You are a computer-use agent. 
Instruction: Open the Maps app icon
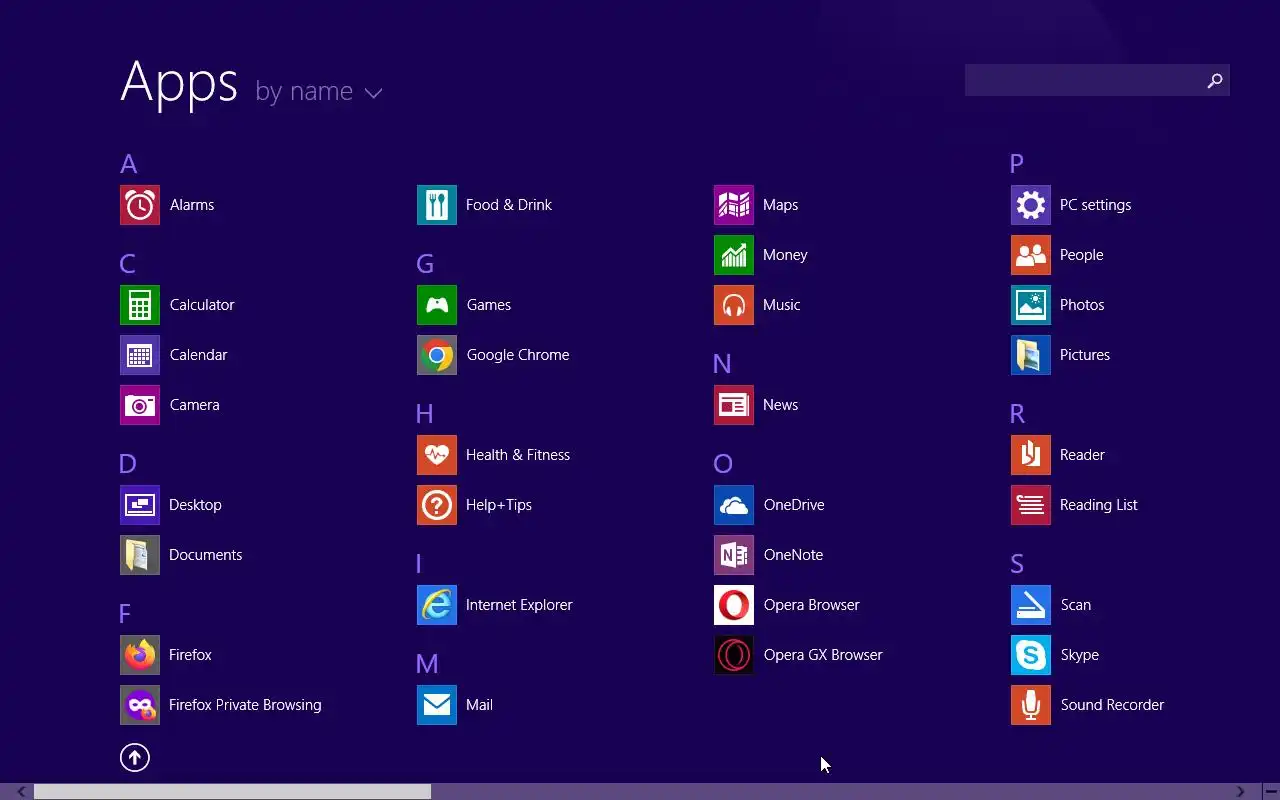(734, 205)
